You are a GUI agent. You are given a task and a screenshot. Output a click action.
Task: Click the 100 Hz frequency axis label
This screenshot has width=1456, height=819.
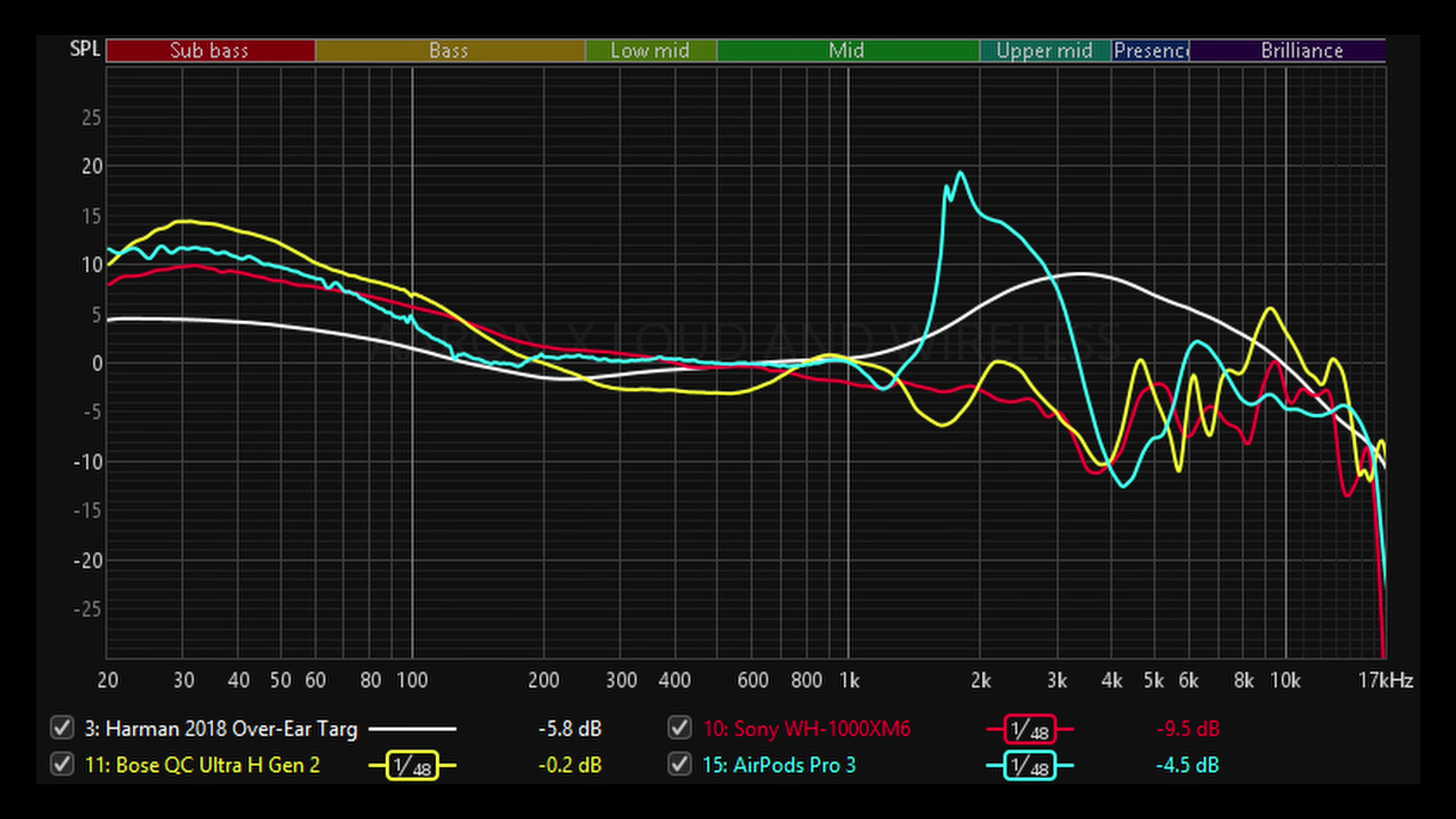[412, 680]
